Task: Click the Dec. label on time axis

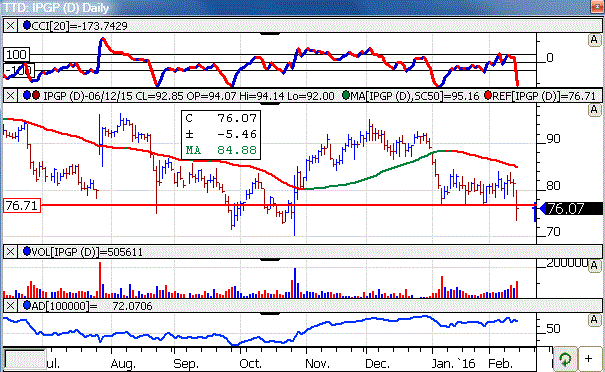Action: 377,364
